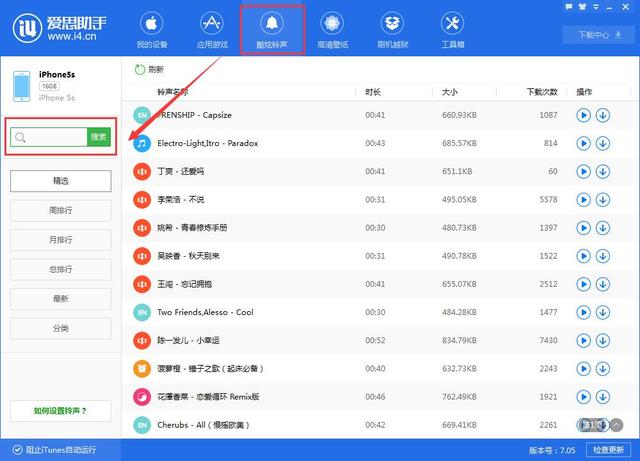Click music note icon beside Electro-Light,Itro - Paradox
Image resolution: width=640 pixels, height=461 pixels.
(142, 143)
